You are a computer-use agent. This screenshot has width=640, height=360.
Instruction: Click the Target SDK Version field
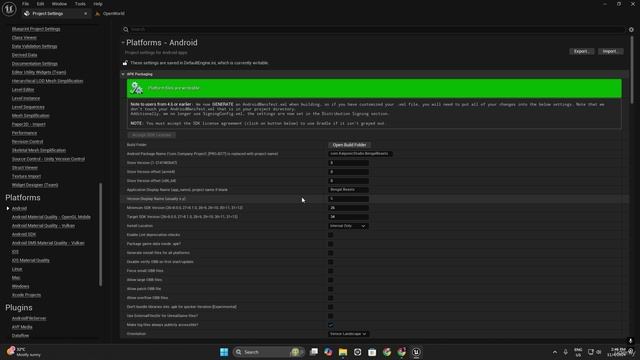349,217
